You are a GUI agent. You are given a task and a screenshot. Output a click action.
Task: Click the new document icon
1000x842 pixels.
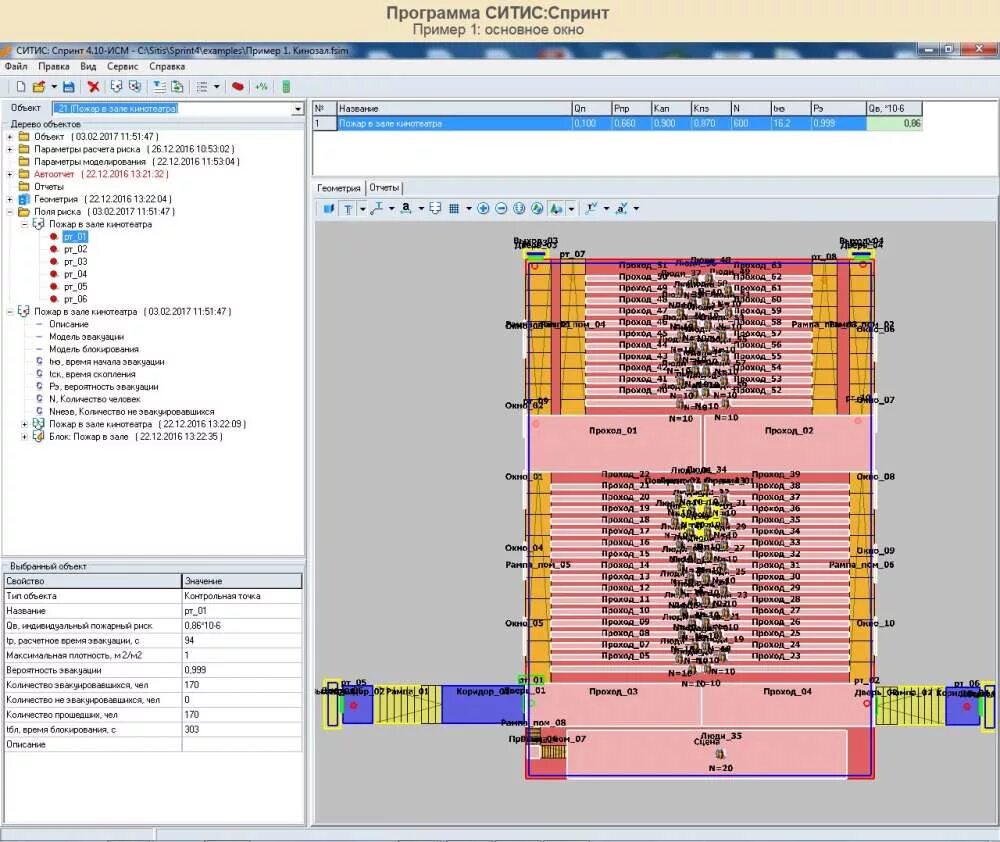[20, 87]
